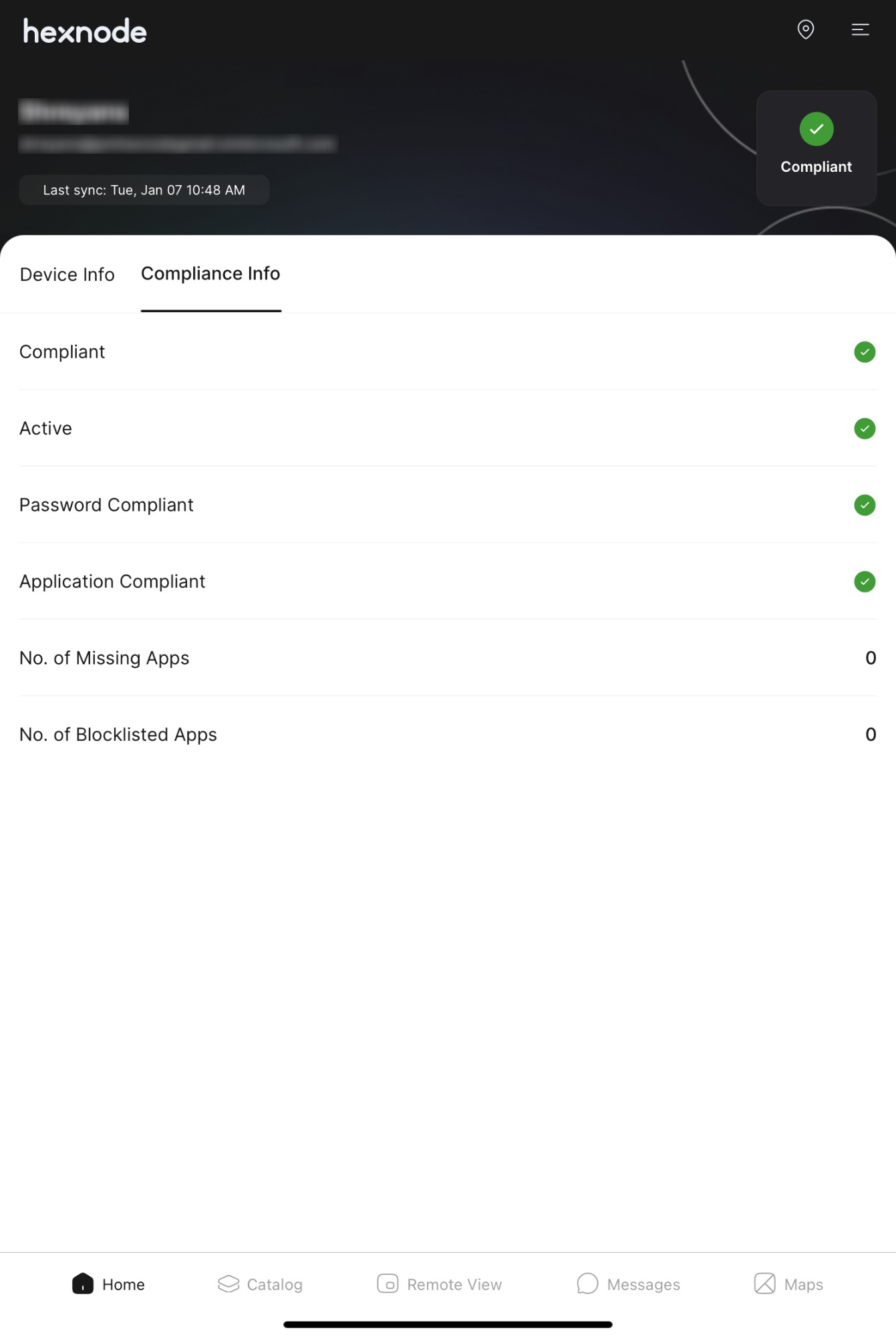Tap the location pin icon in header
The height and width of the screenshot is (1337, 896).
pos(806,29)
